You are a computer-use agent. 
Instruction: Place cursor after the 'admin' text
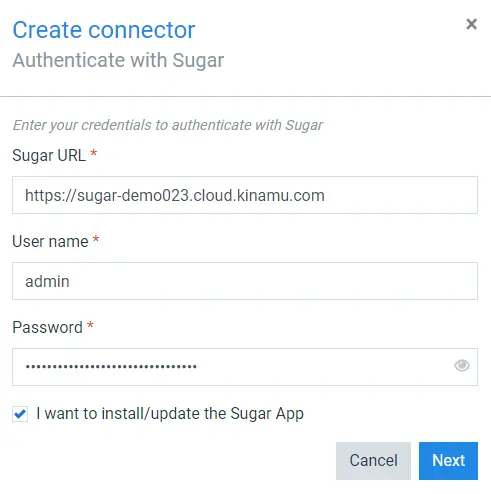pos(70,281)
